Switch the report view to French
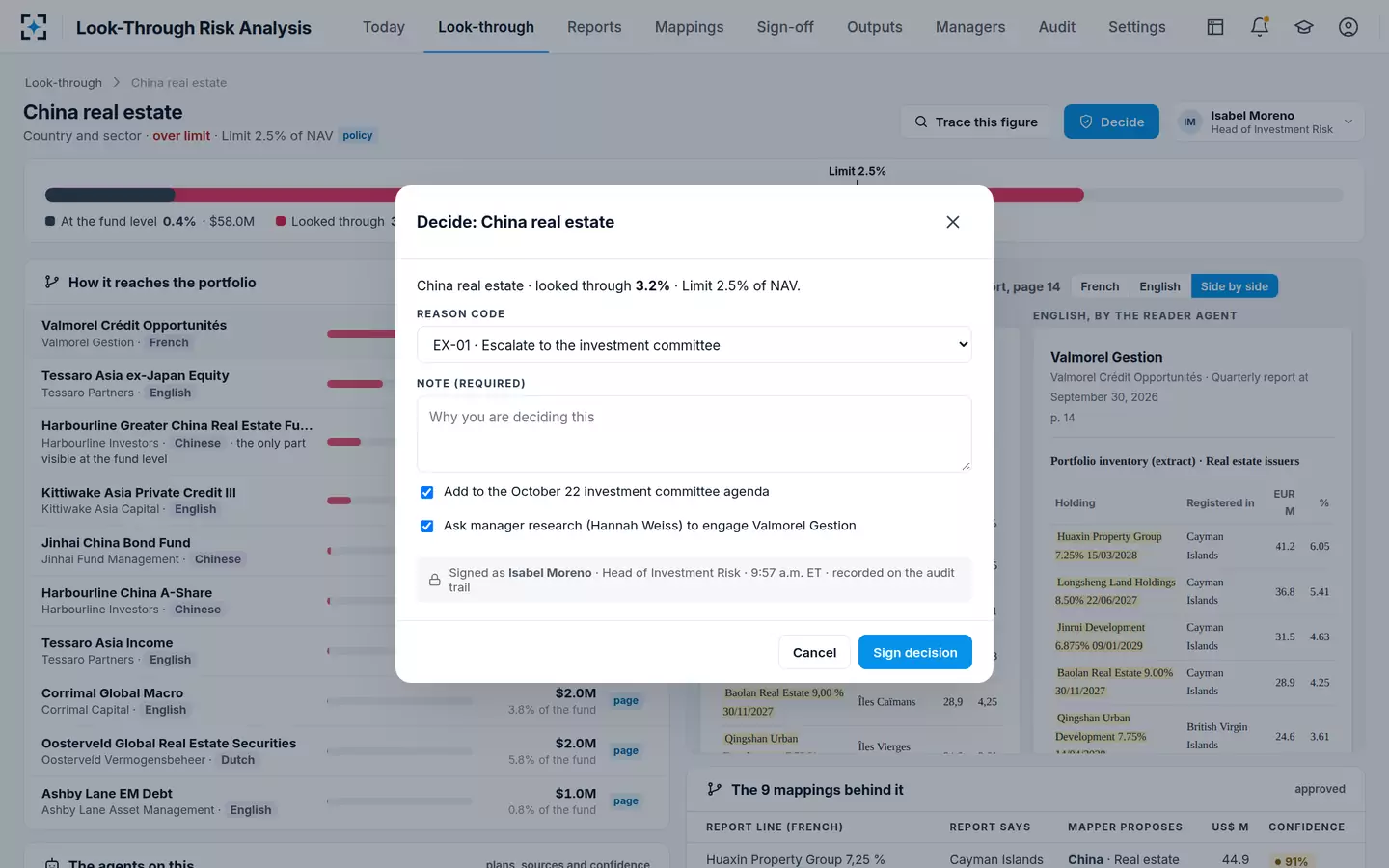Screen dimensions: 1389x868 click(1100, 286)
